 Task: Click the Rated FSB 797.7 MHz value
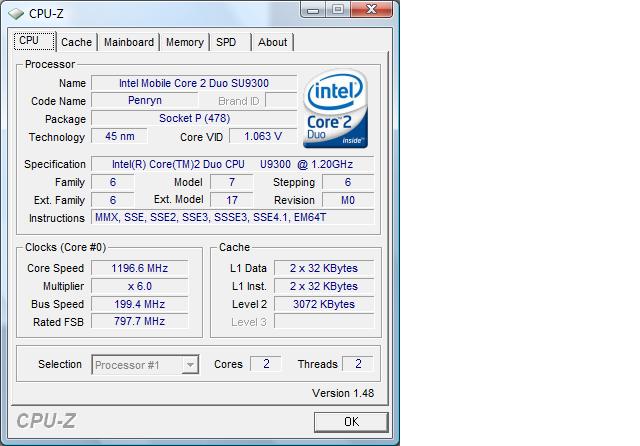140,321
